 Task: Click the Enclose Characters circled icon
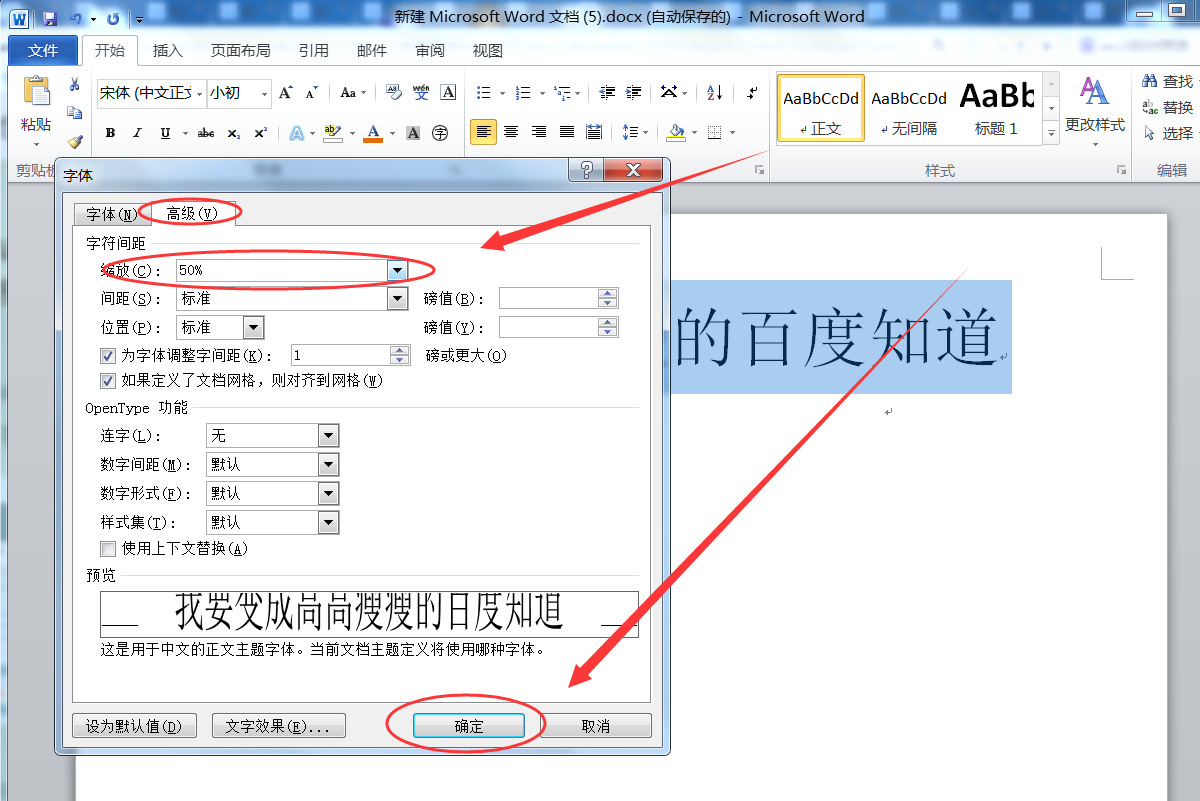(x=440, y=133)
